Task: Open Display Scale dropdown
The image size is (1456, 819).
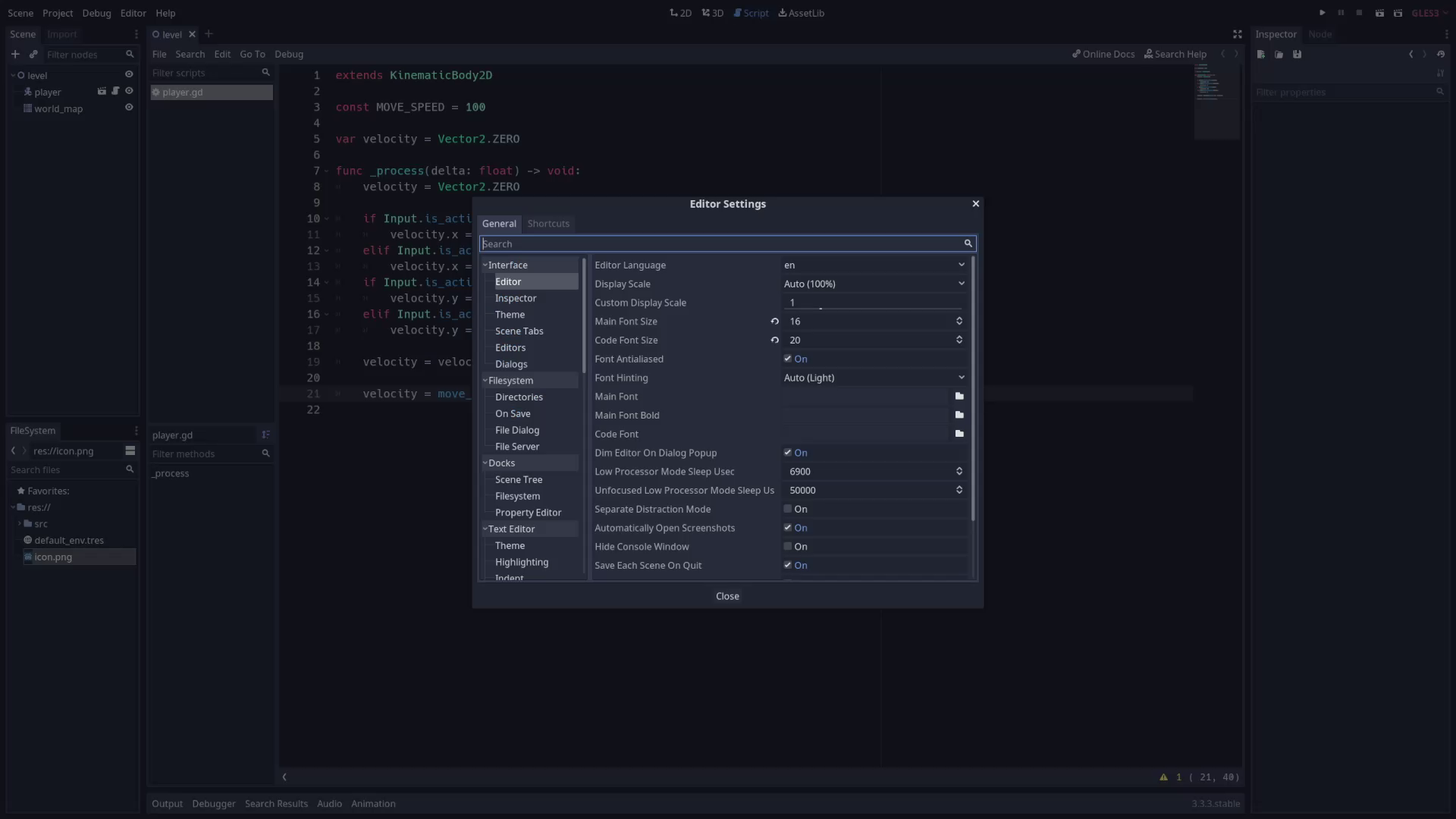Action: click(874, 284)
